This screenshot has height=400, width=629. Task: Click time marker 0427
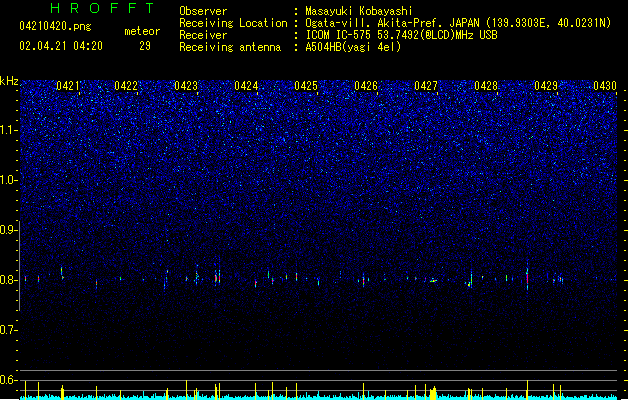click(426, 86)
